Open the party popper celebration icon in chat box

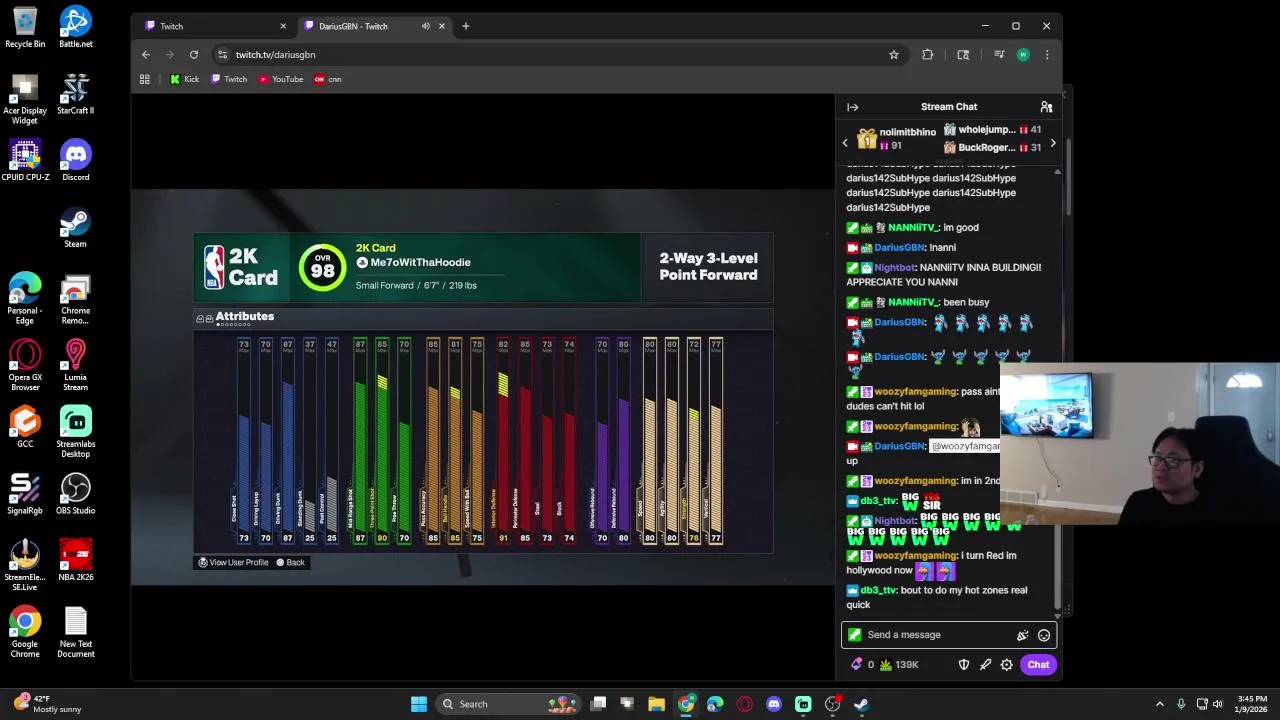pyautogui.click(x=1022, y=635)
